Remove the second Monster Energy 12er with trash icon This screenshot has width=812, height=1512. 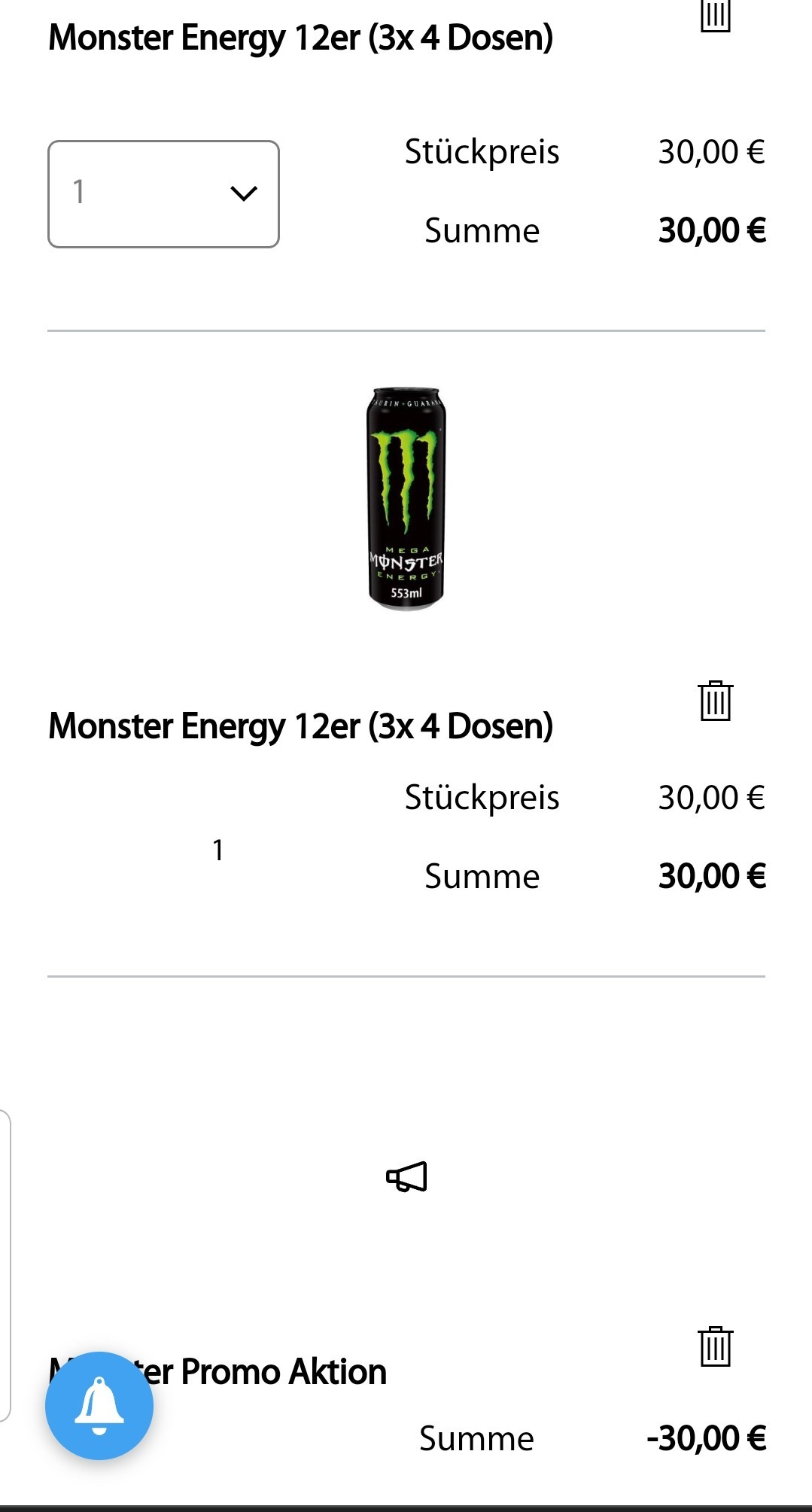click(x=715, y=701)
